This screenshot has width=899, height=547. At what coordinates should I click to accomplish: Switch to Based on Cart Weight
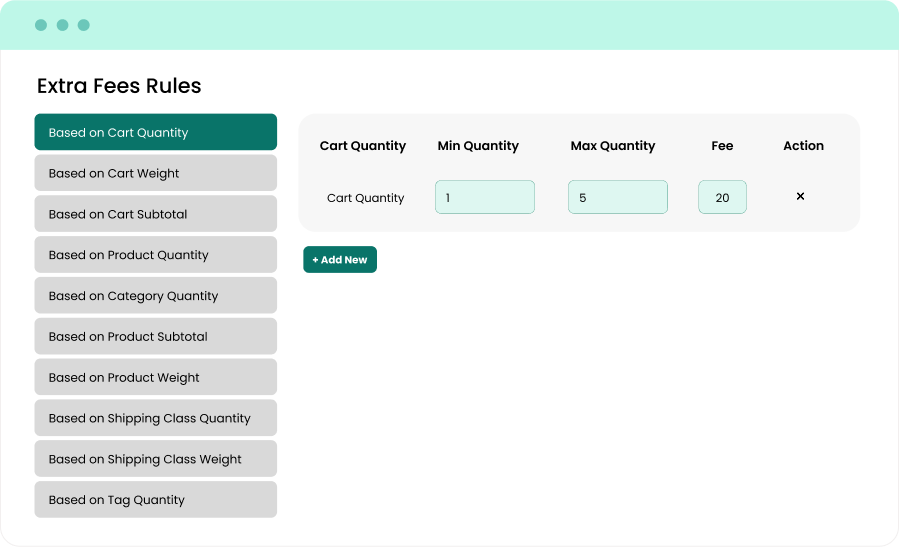[155, 173]
